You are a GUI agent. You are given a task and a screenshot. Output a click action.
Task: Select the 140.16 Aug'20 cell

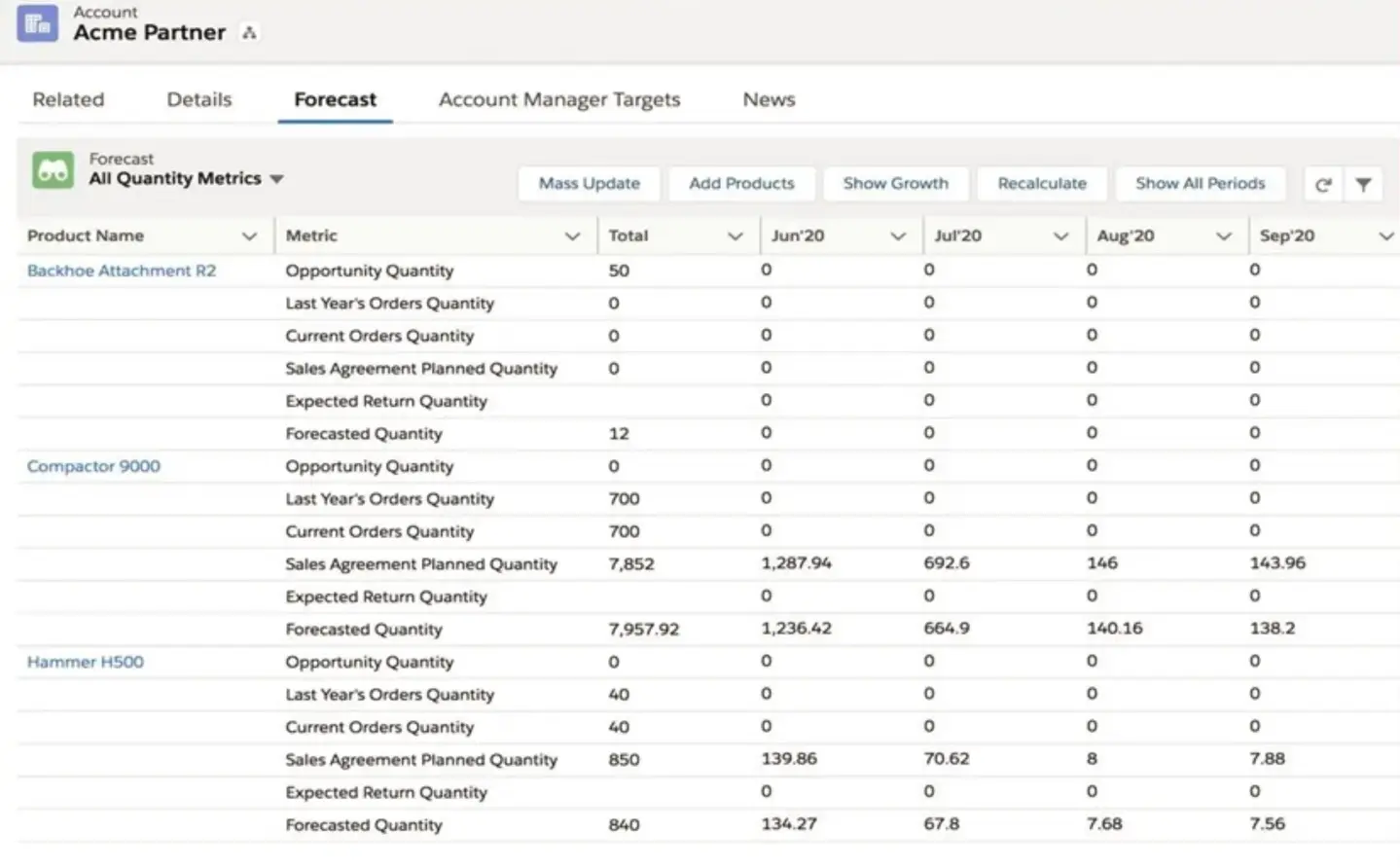click(x=1115, y=629)
